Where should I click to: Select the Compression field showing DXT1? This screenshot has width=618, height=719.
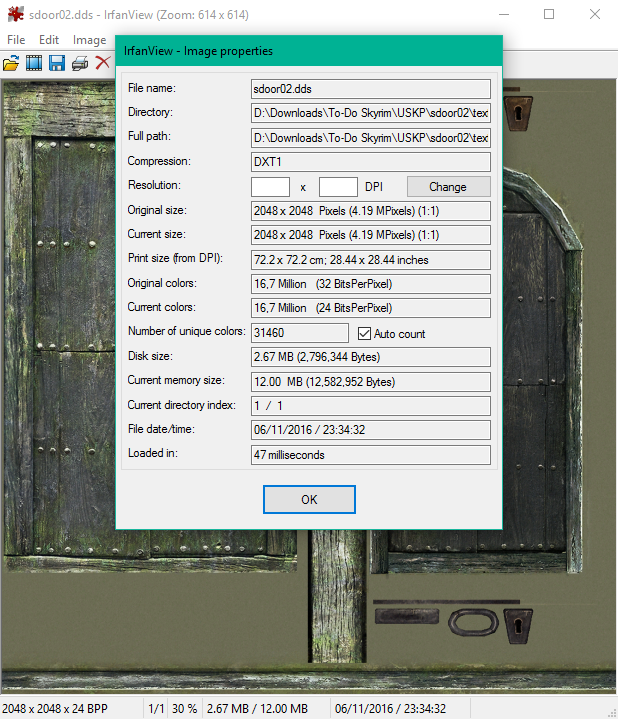(370, 162)
